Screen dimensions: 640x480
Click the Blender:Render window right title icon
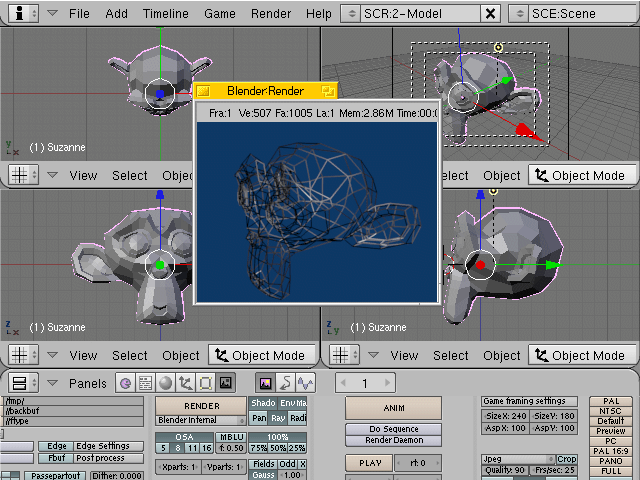pyautogui.click(x=328, y=91)
